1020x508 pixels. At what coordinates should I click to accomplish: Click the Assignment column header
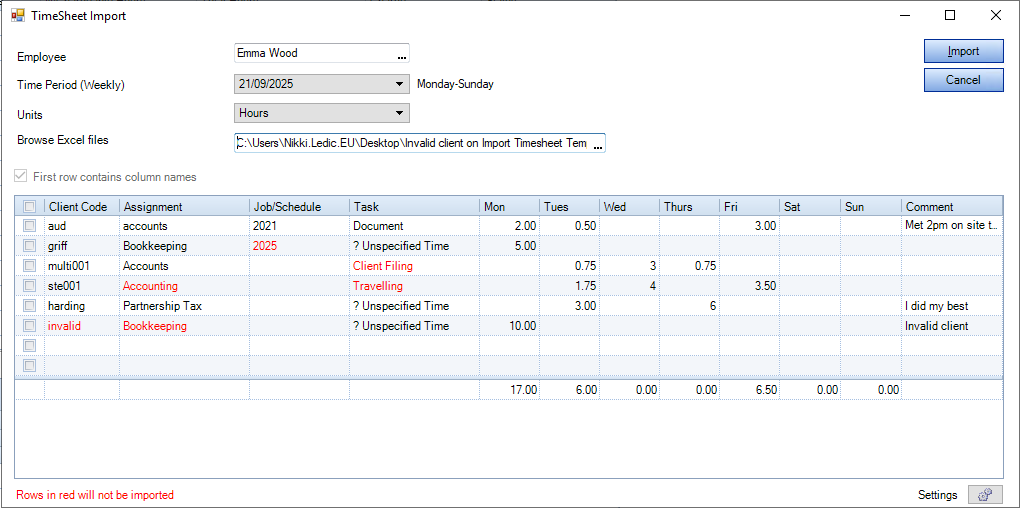pos(185,207)
